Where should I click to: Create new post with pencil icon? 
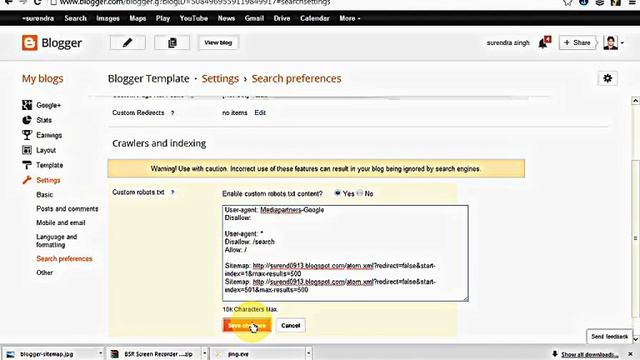point(128,42)
